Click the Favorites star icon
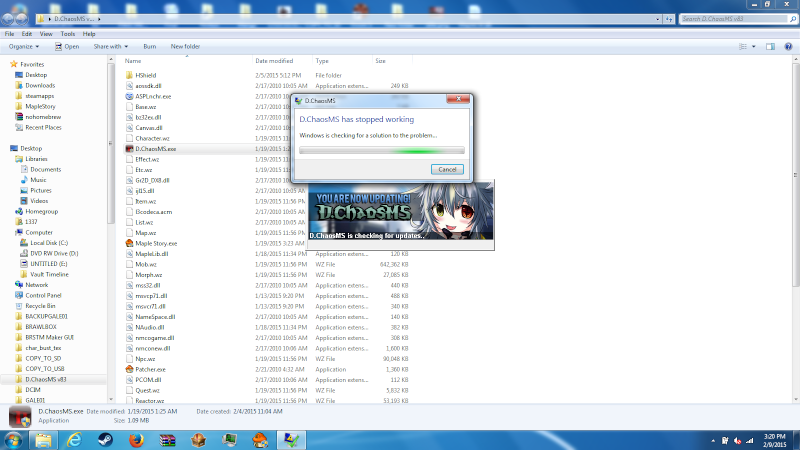 pos(14,64)
